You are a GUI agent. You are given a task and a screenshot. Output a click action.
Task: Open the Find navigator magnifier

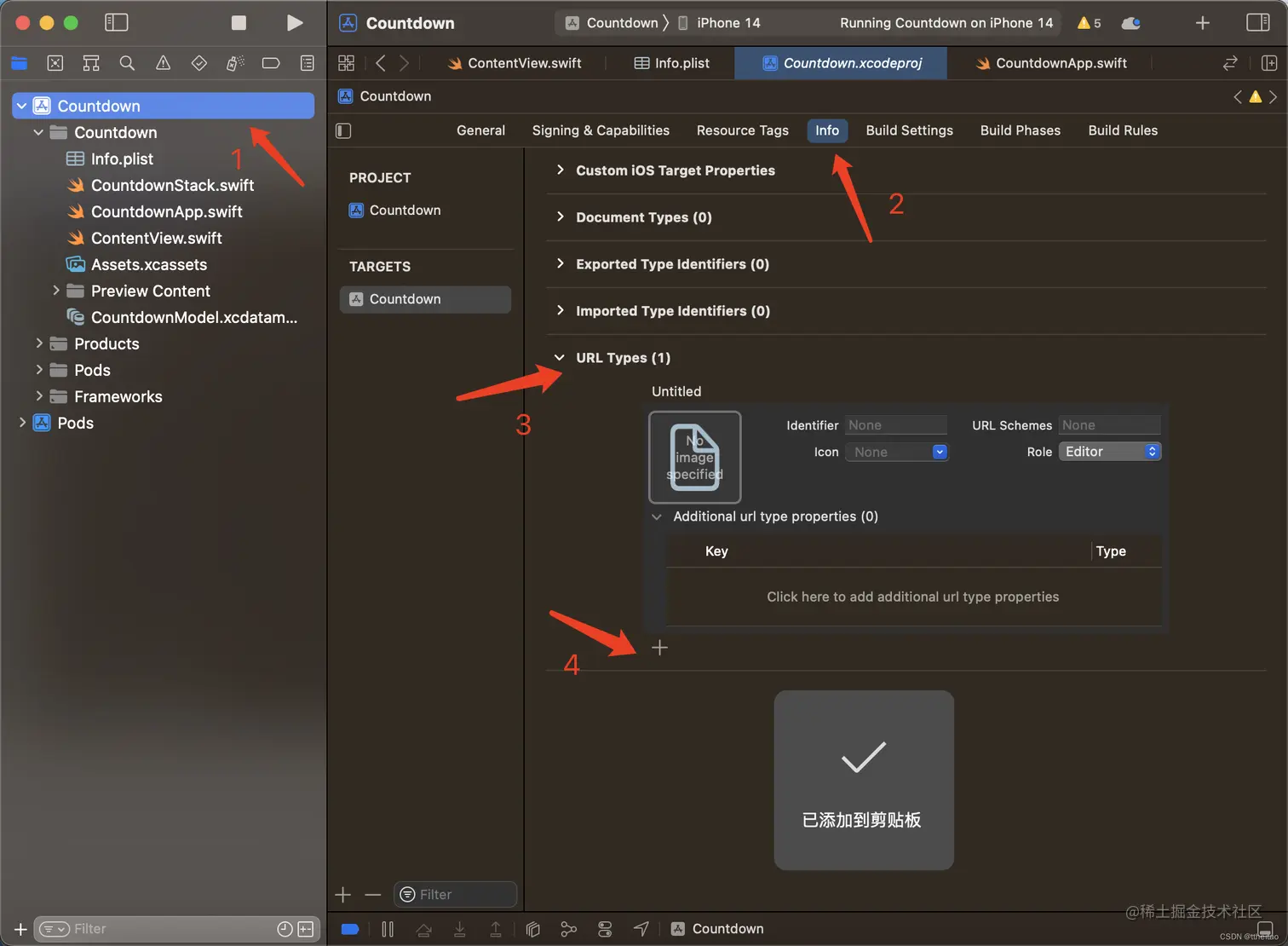pyautogui.click(x=127, y=63)
